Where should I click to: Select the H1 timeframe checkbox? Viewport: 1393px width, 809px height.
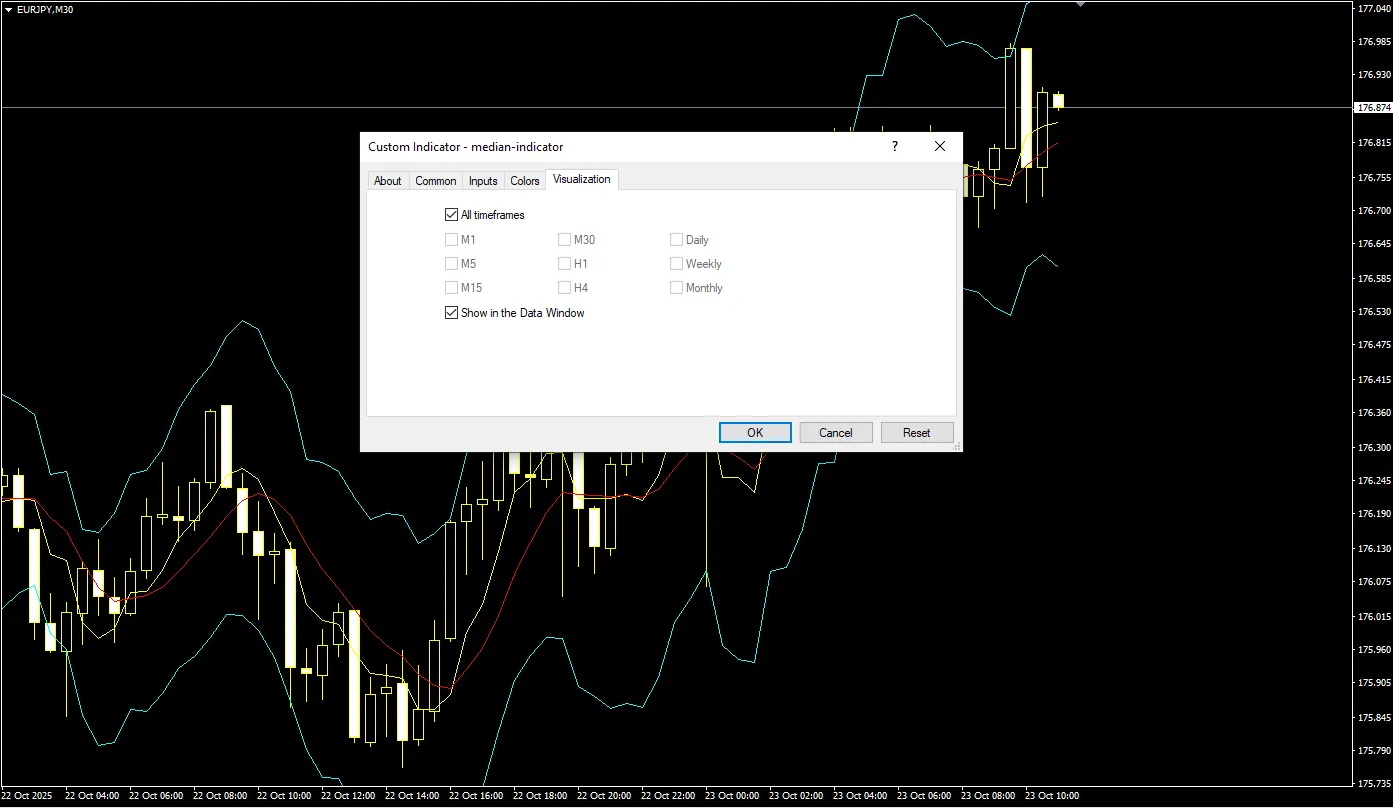point(564,264)
